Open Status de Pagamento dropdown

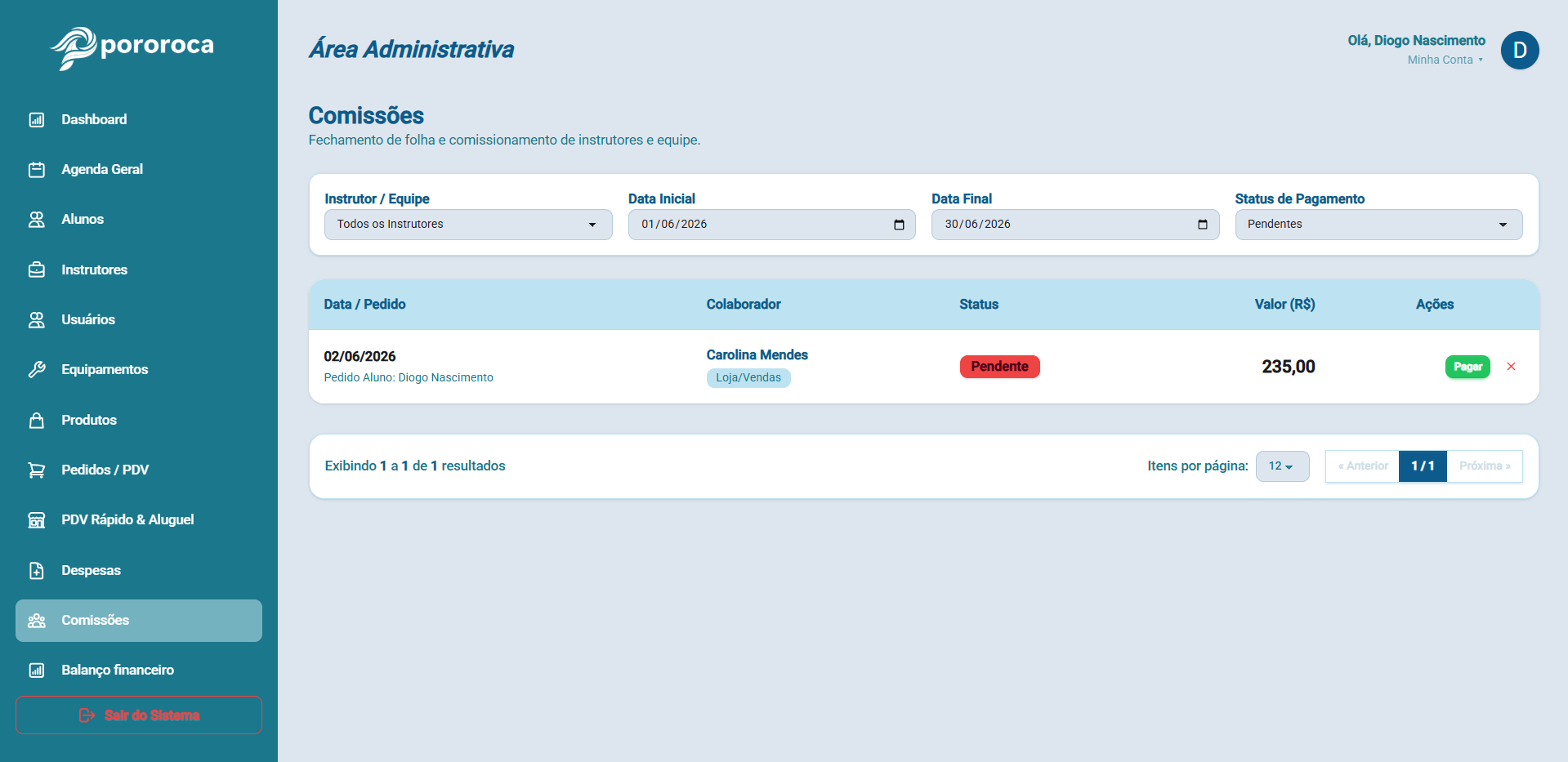[1378, 225]
